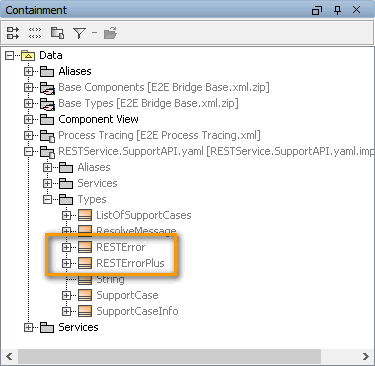Click the RESTError class icon
This screenshot has width=375, height=366.
point(85,247)
